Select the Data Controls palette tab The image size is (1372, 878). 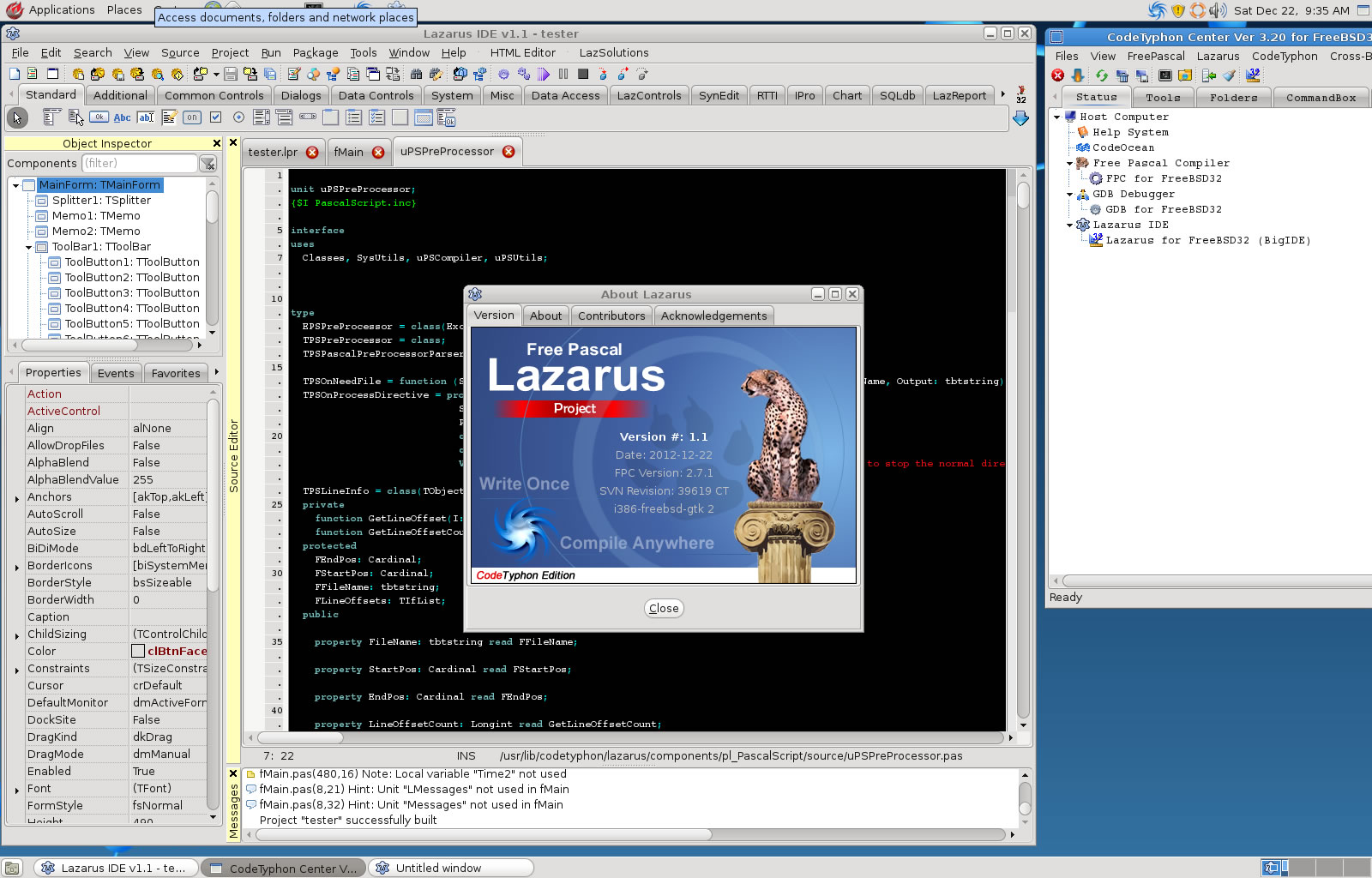click(x=376, y=95)
